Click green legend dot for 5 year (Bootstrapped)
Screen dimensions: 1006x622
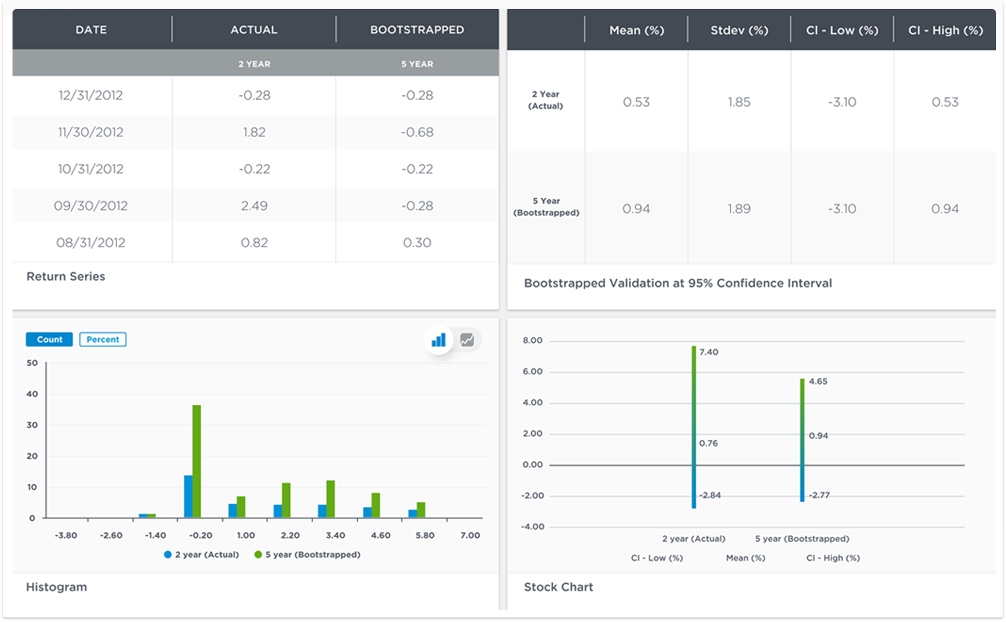(258, 554)
